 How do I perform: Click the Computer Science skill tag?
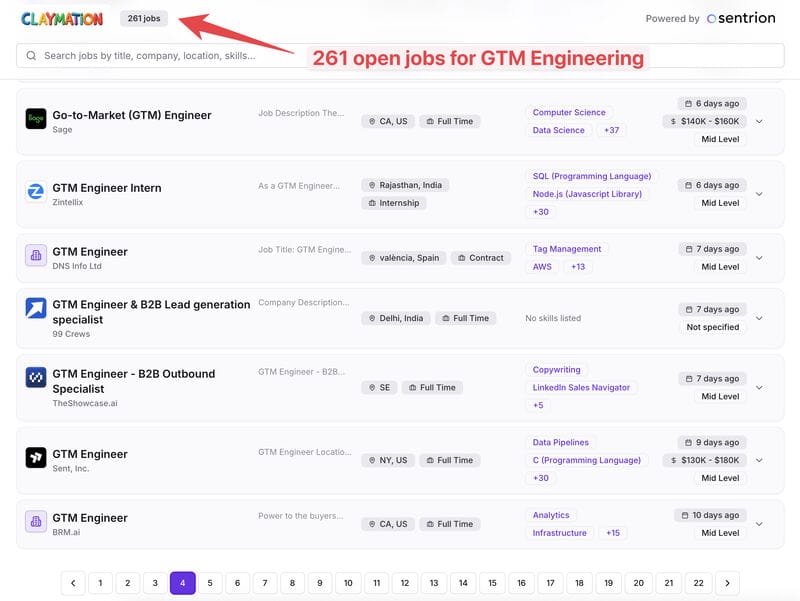[x=569, y=112]
